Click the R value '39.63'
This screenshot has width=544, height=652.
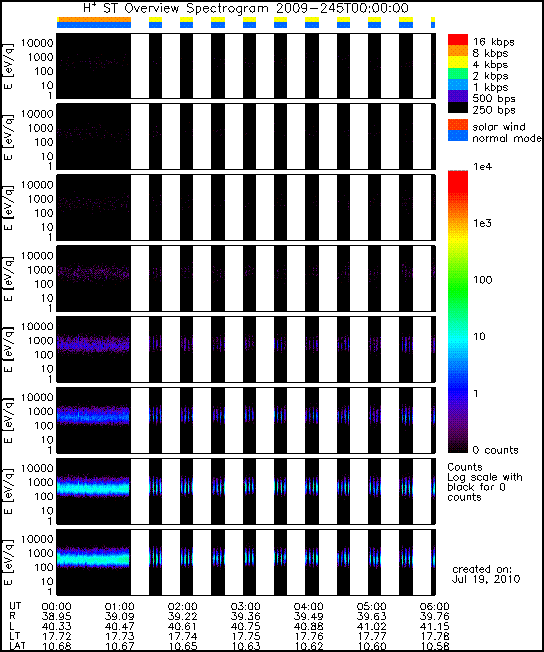coord(371,616)
